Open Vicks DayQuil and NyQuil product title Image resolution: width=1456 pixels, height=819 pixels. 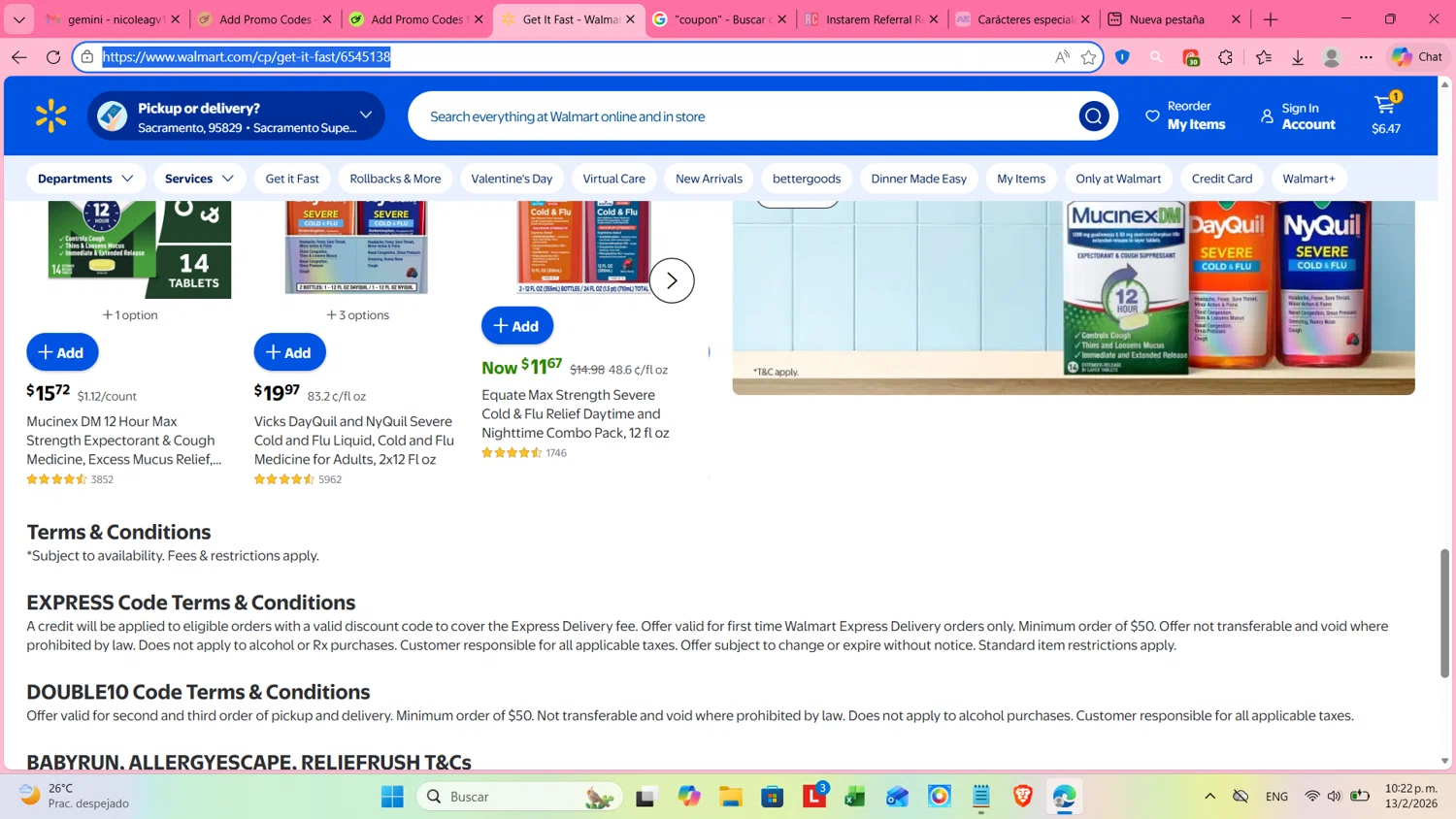(354, 441)
